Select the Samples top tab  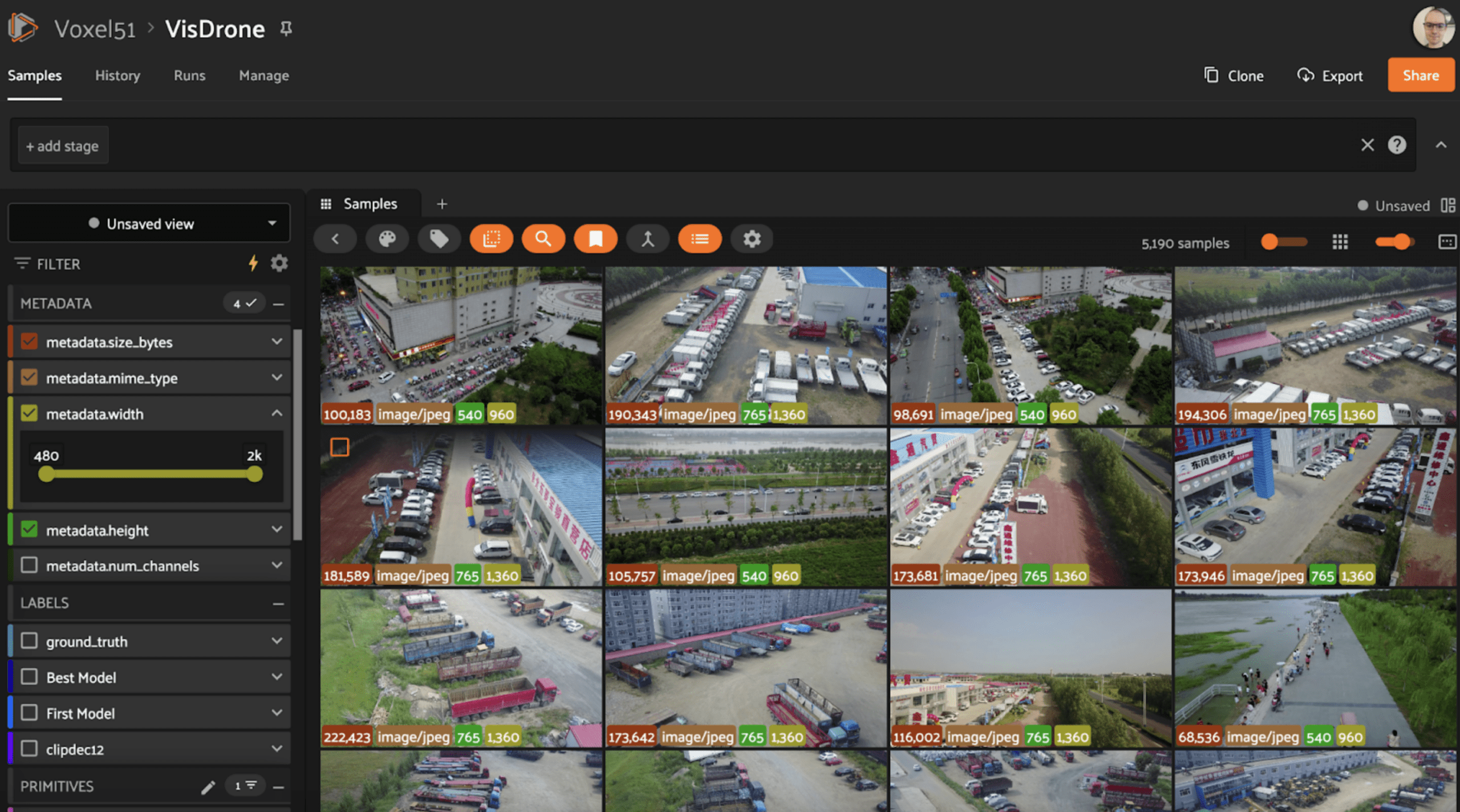(x=34, y=75)
